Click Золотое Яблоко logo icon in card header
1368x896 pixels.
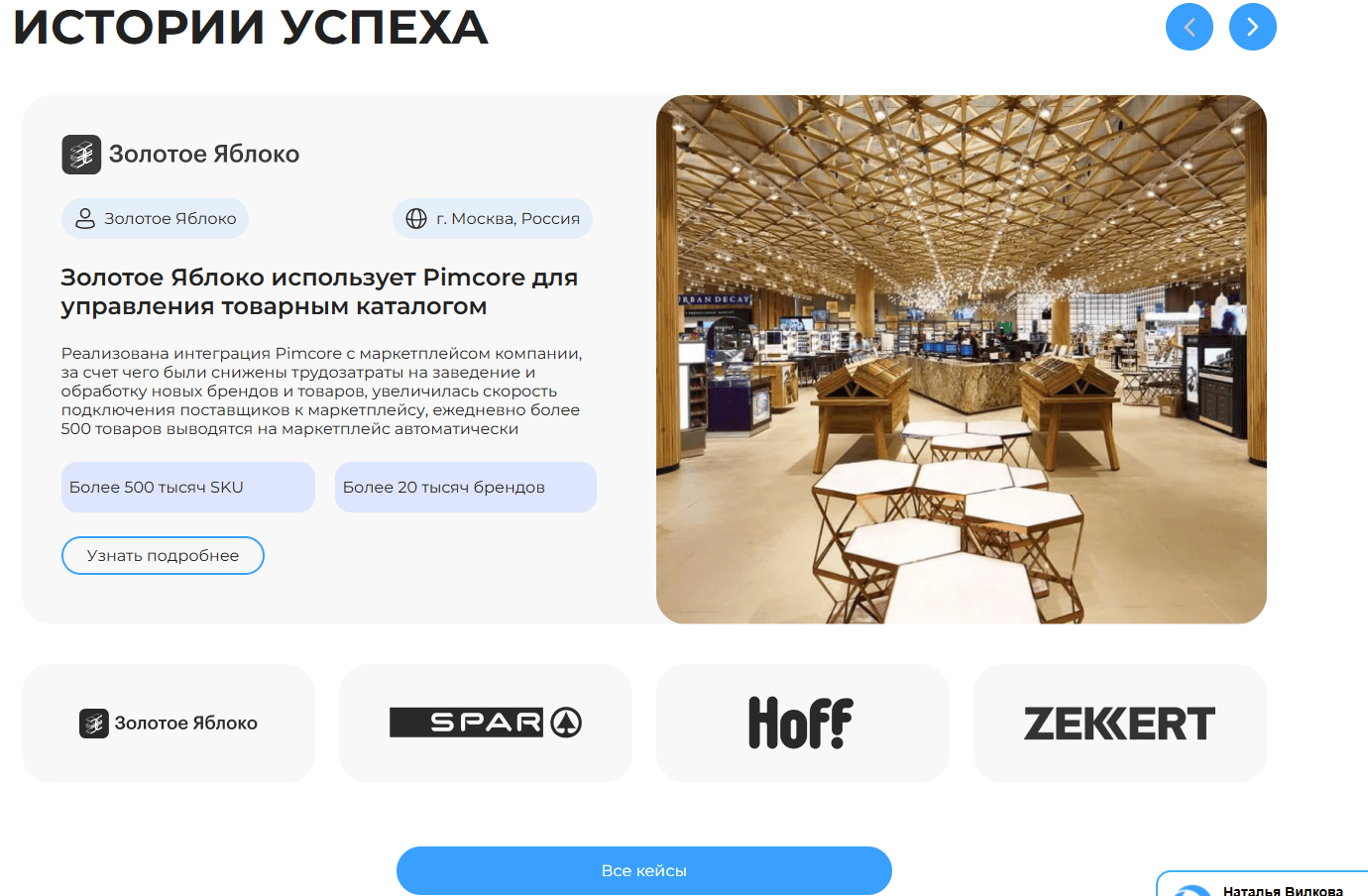[81, 155]
